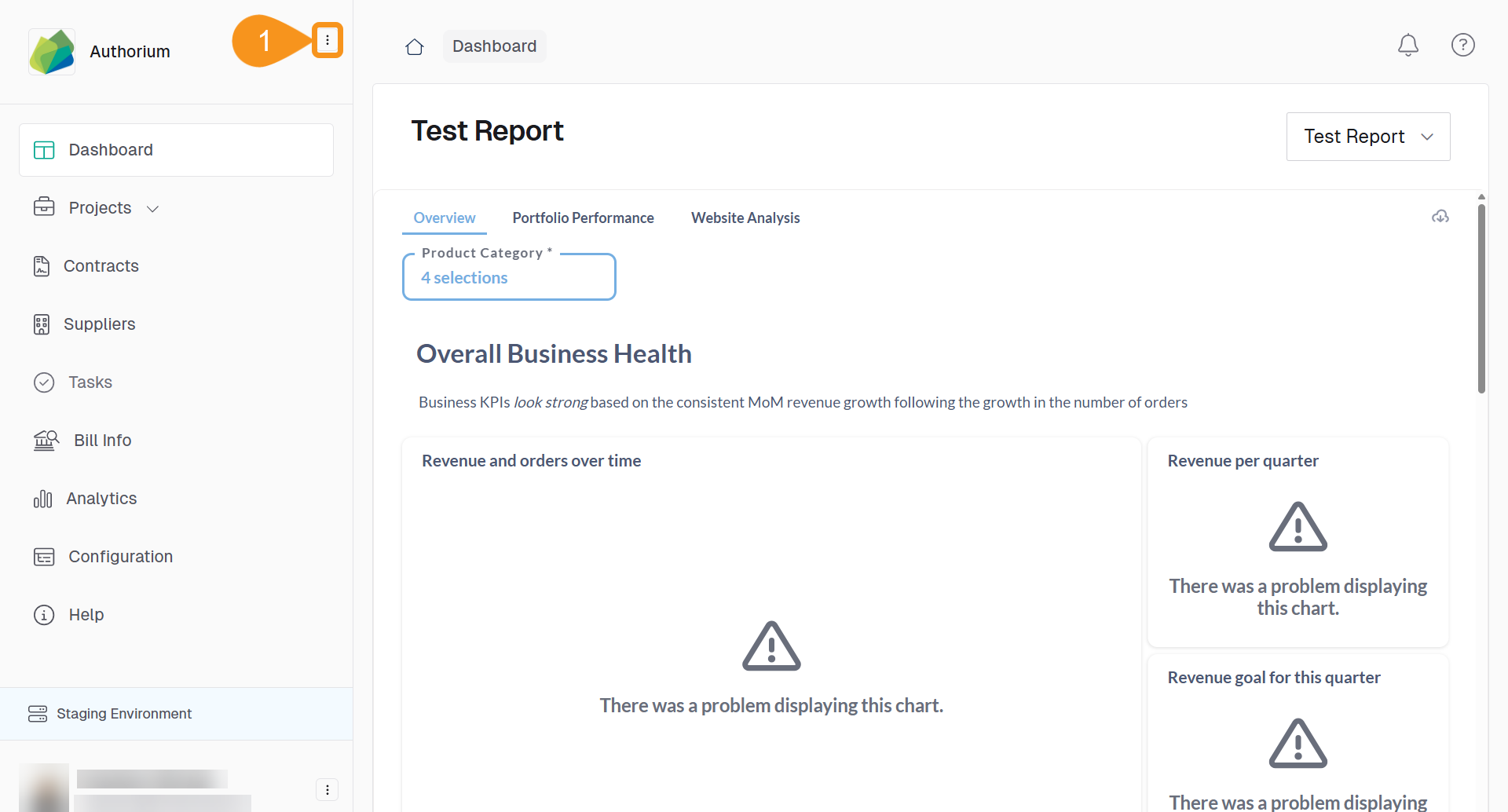This screenshot has height=812, width=1508.
Task: Click the report vertical scrollbar
Action: point(1481,298)
